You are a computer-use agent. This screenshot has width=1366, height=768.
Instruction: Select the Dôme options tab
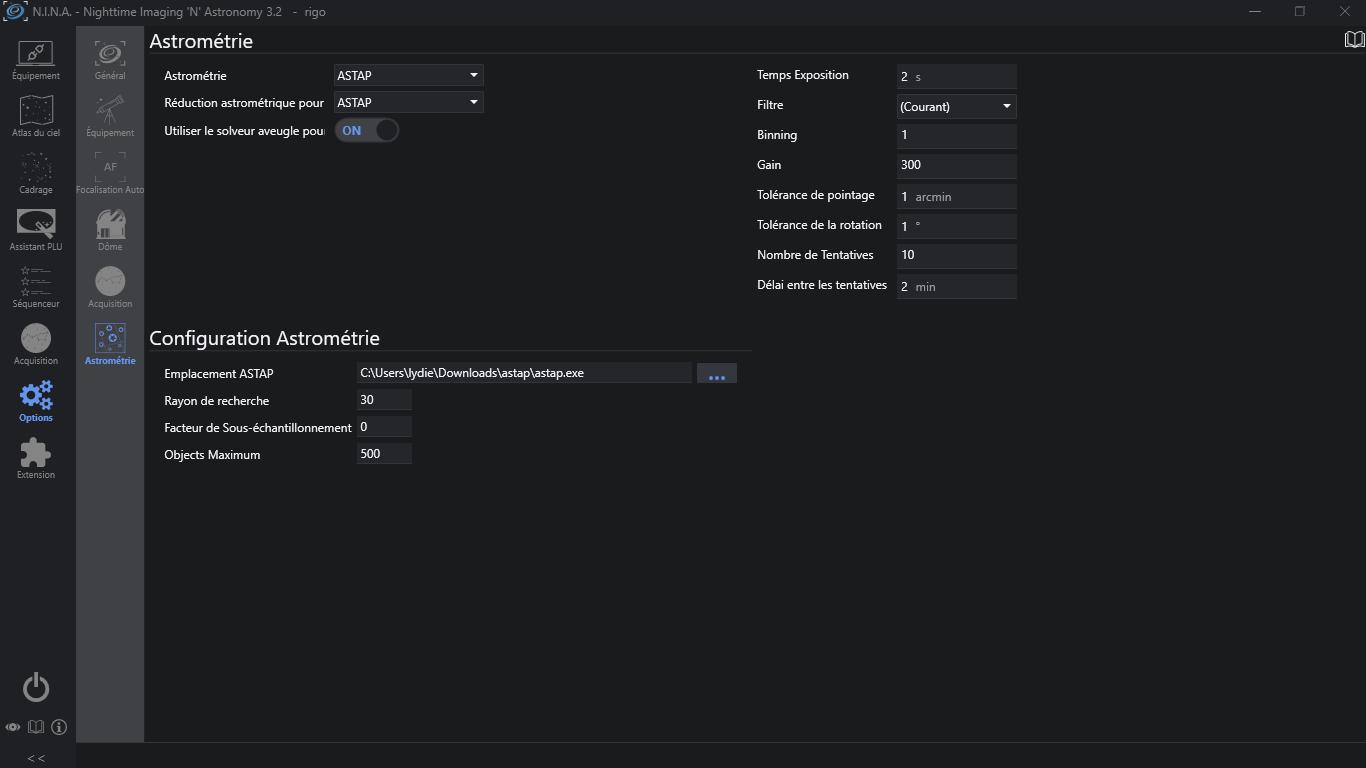tap(110, 230)
